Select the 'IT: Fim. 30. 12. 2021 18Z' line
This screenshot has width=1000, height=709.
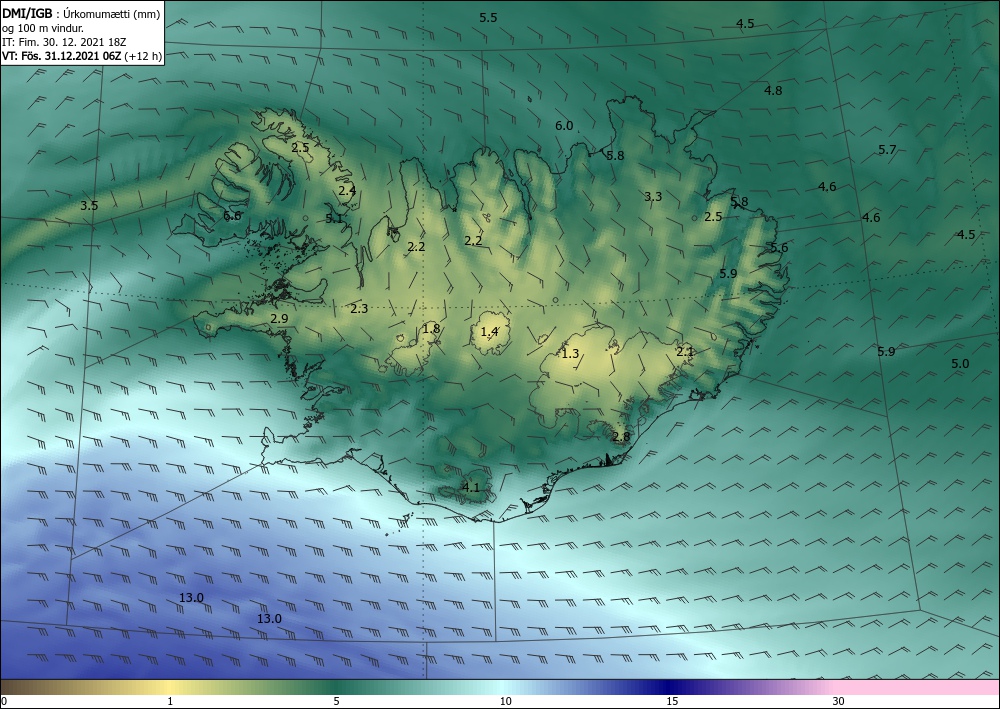pyautogui.click(x=64, y=42)
